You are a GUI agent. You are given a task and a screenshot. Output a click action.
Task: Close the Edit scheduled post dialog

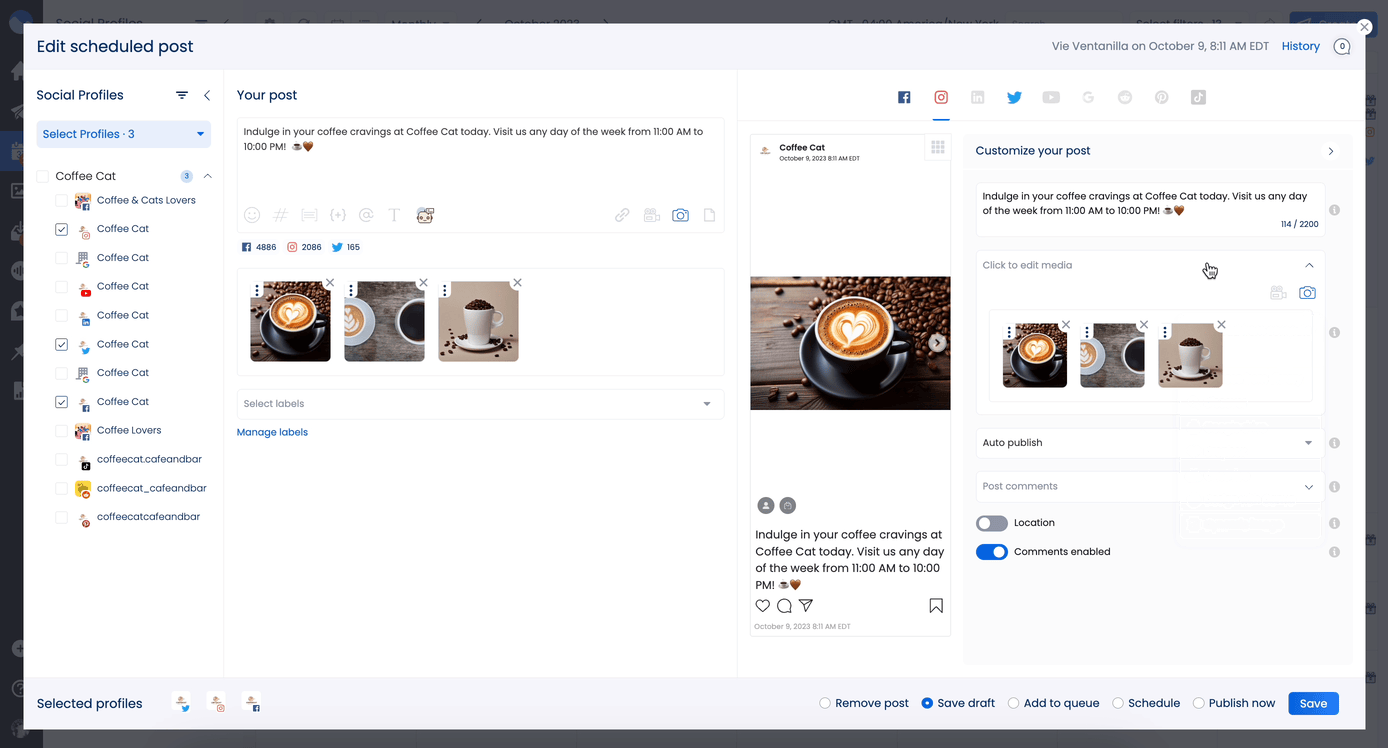click(1364, 27)
